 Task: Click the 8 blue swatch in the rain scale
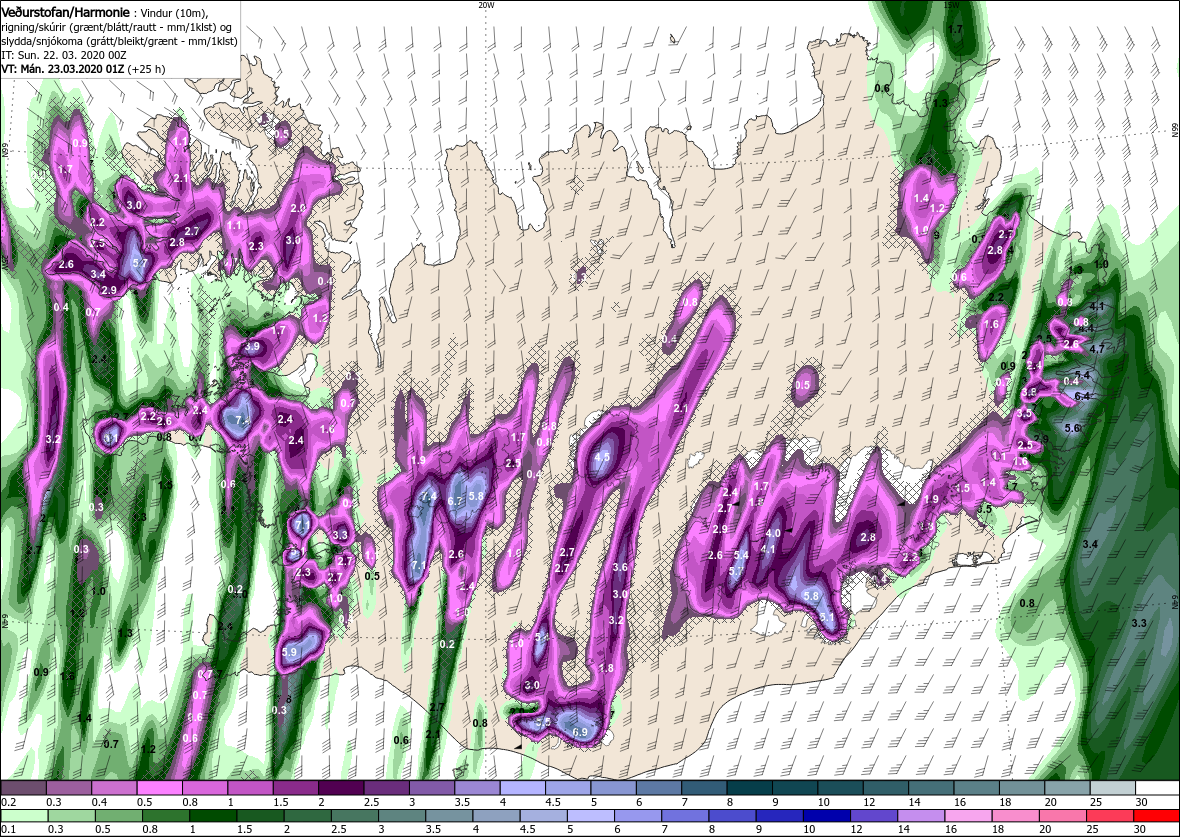point(731,816)
